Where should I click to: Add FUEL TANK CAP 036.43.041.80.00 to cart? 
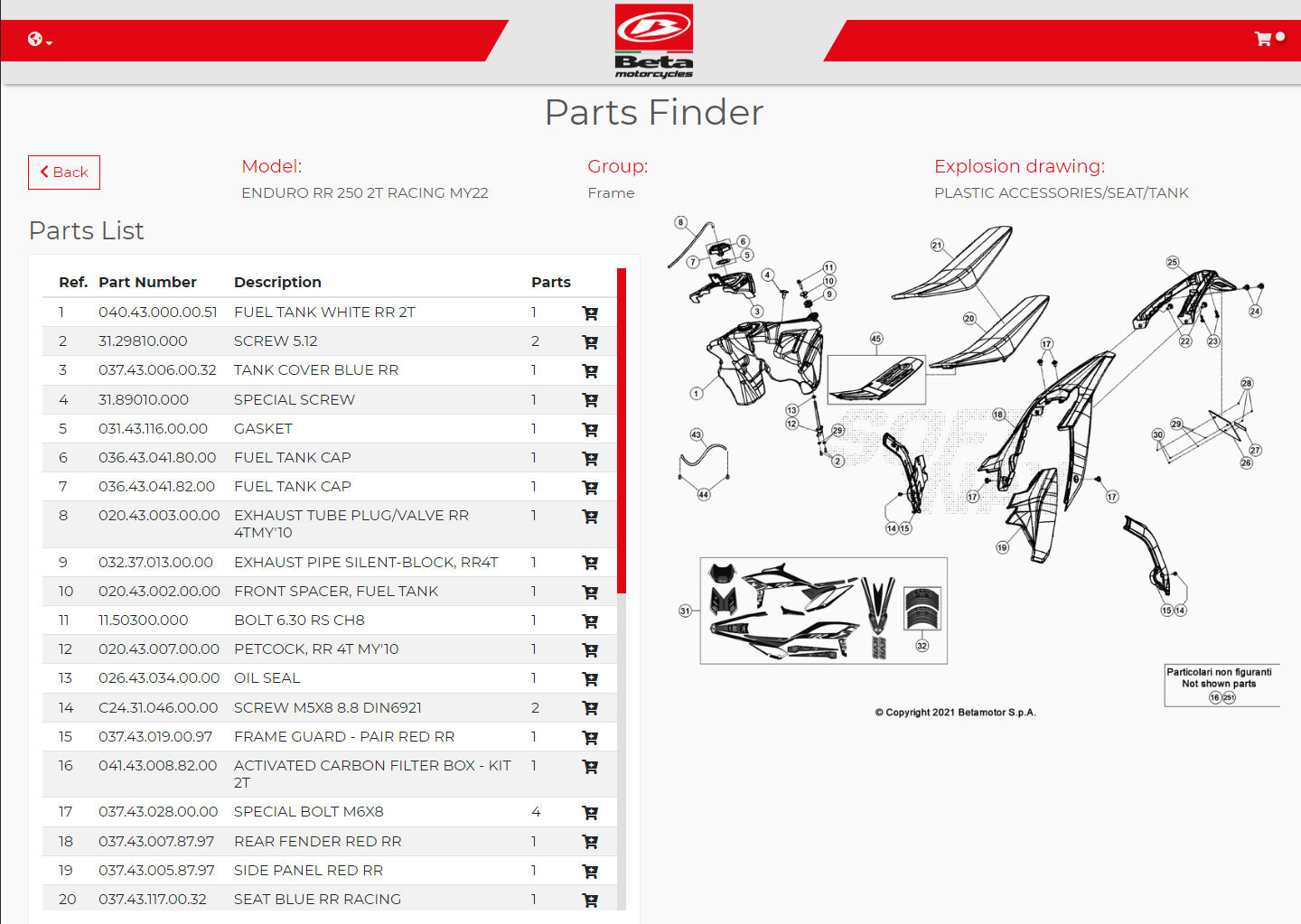tap(590, 459)
